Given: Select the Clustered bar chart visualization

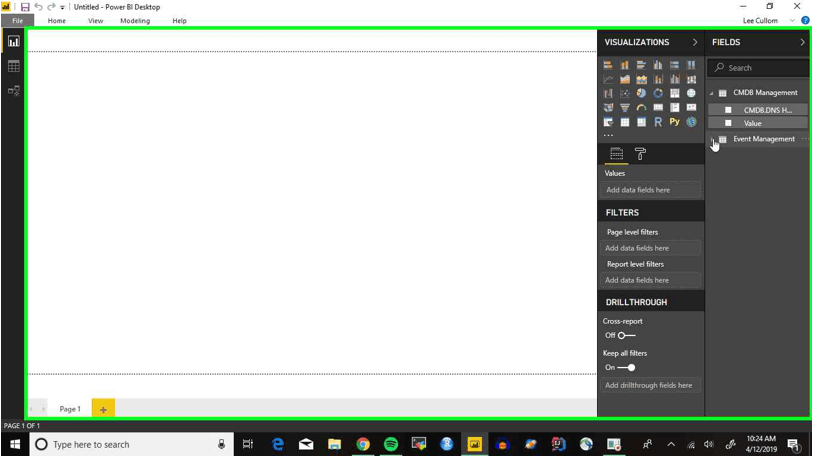Looking at the screenshot, I should [x=641, y=65].
